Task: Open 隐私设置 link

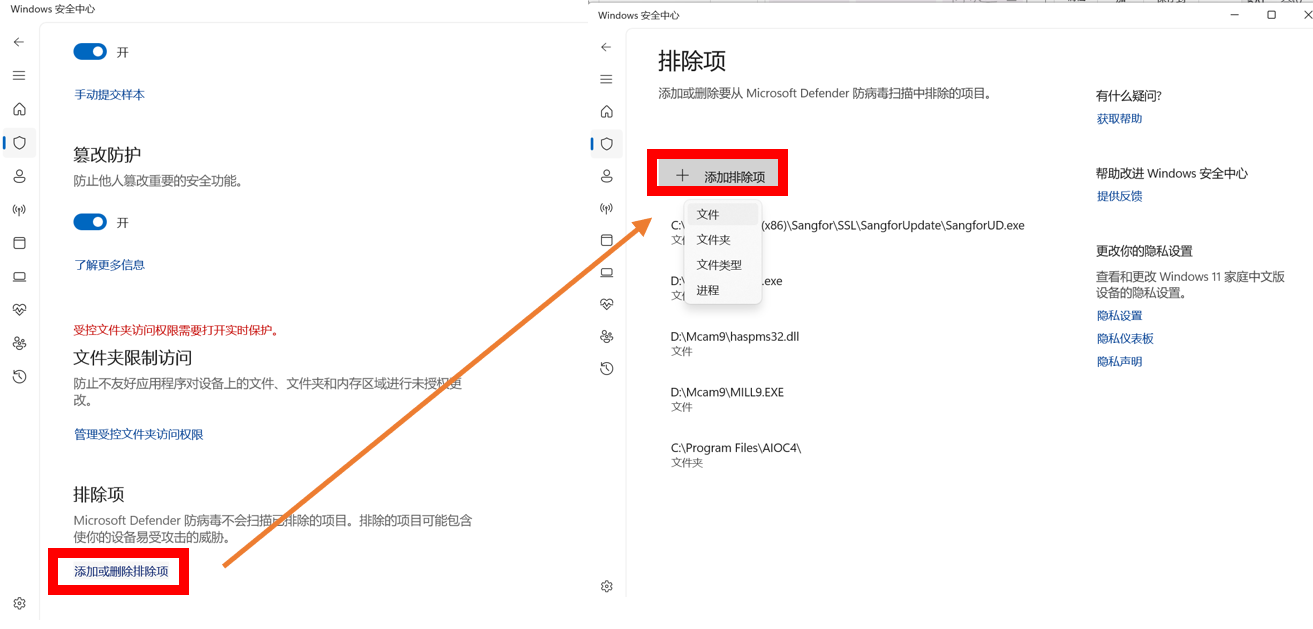Action: pyautogui.click(x=1119, y=316)
